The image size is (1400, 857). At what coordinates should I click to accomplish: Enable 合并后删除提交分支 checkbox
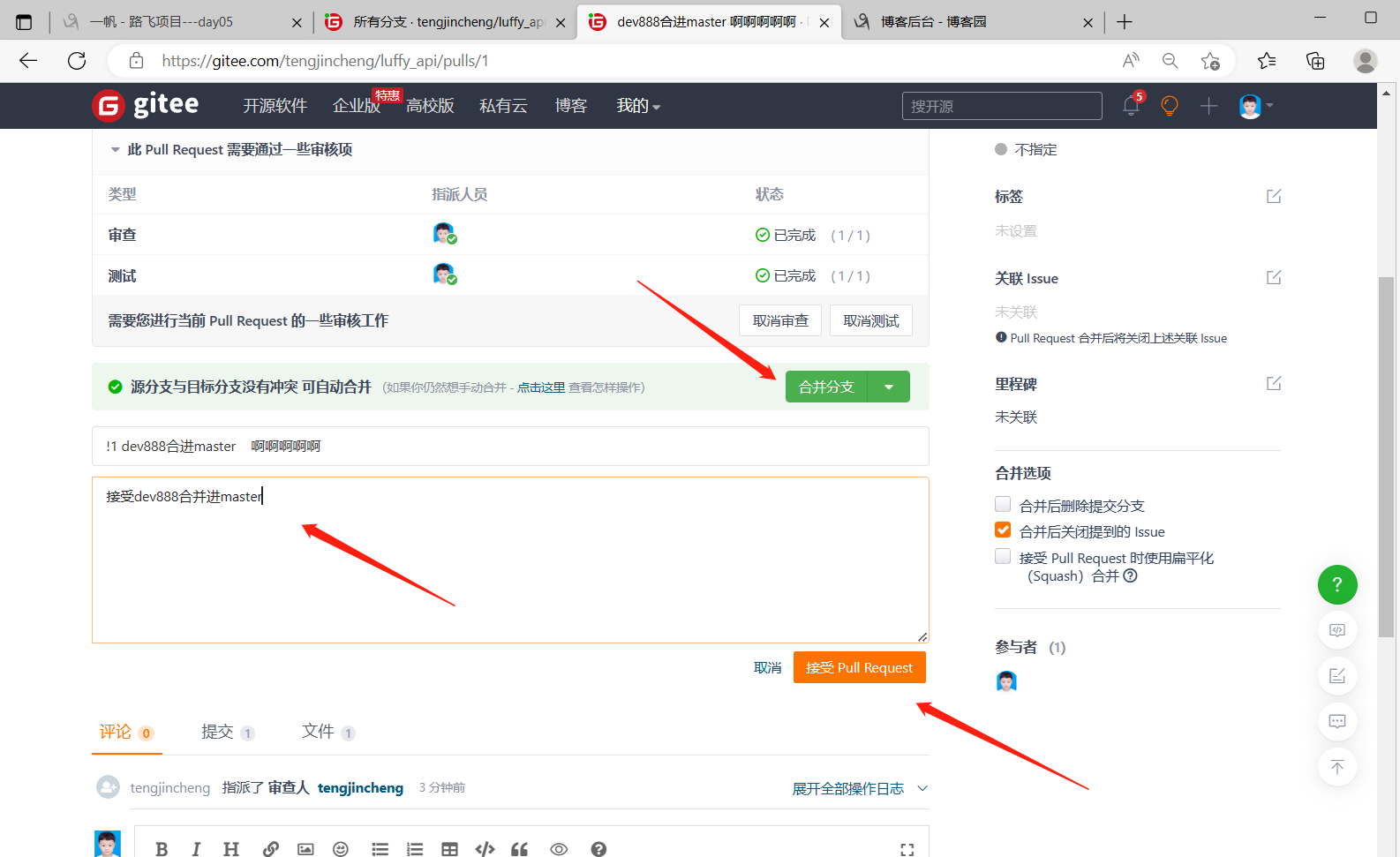(x=1003, y=504)
